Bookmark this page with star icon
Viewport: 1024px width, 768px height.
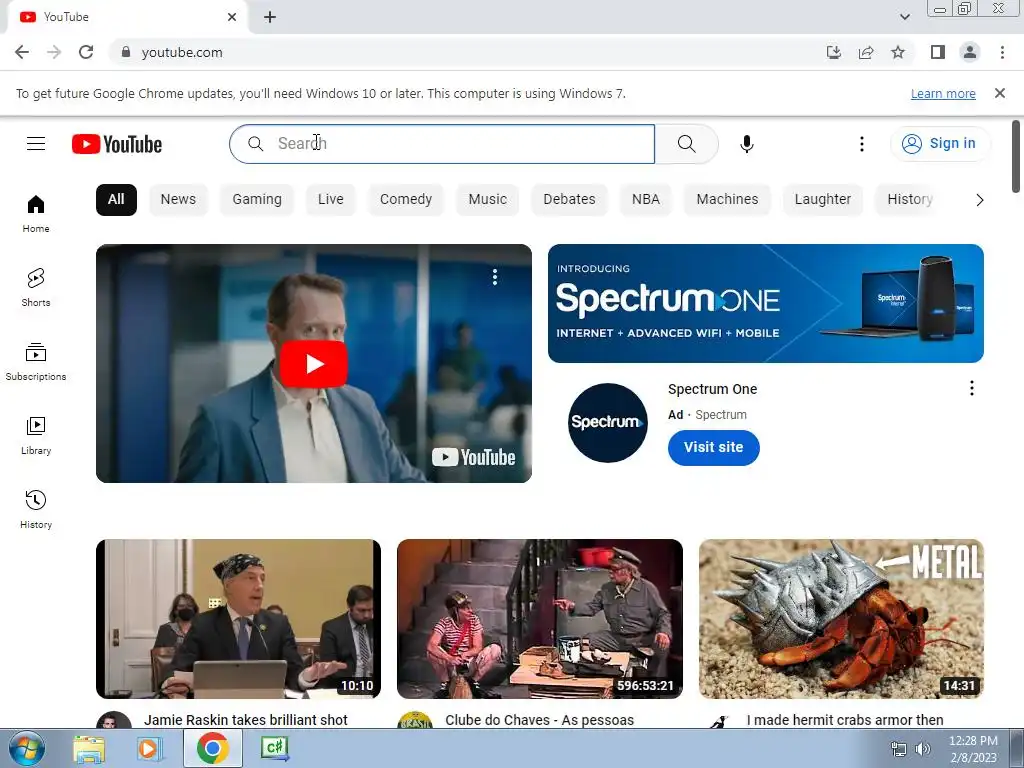tap(898, 52)
